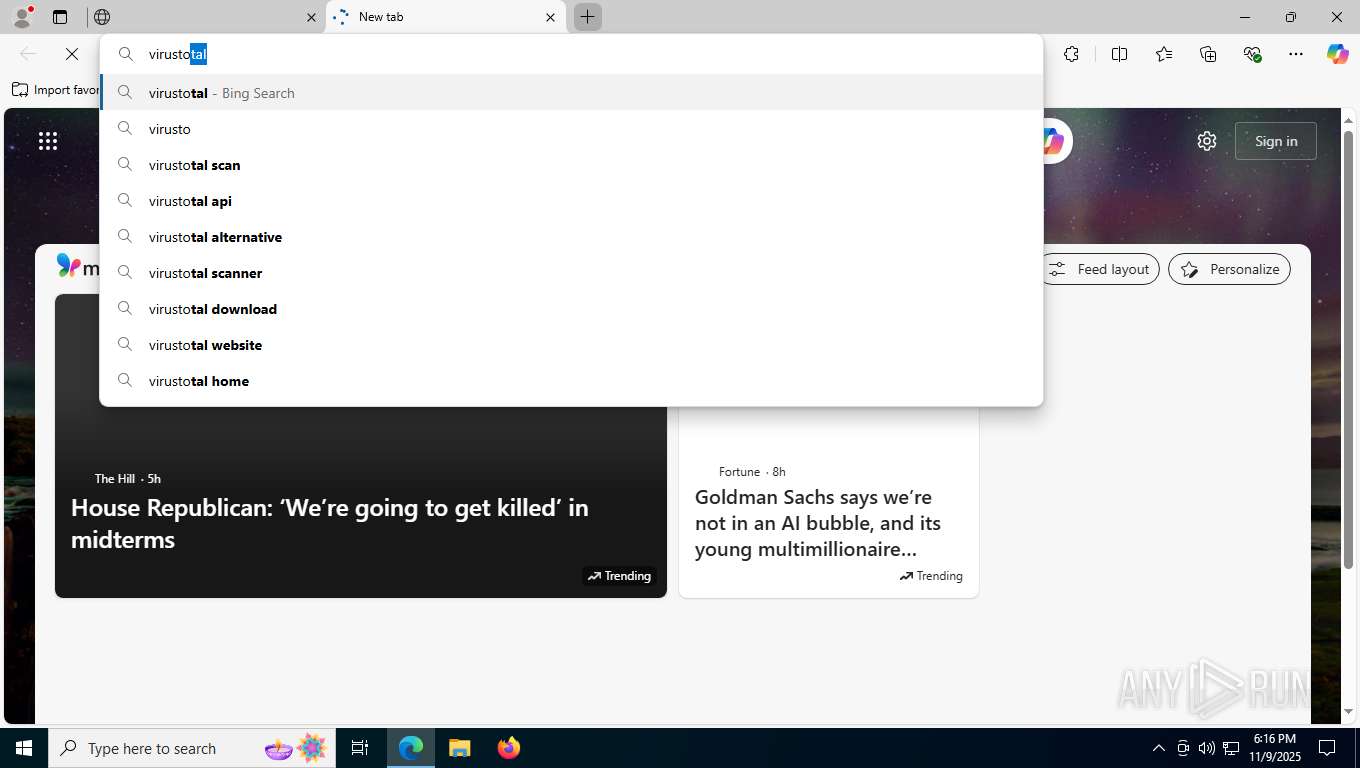Image resolution: width=1360 pixels, height=768 pixels.
Task: Click the Sign in button
Action: pyautogui.click(x=1276, y=141)
